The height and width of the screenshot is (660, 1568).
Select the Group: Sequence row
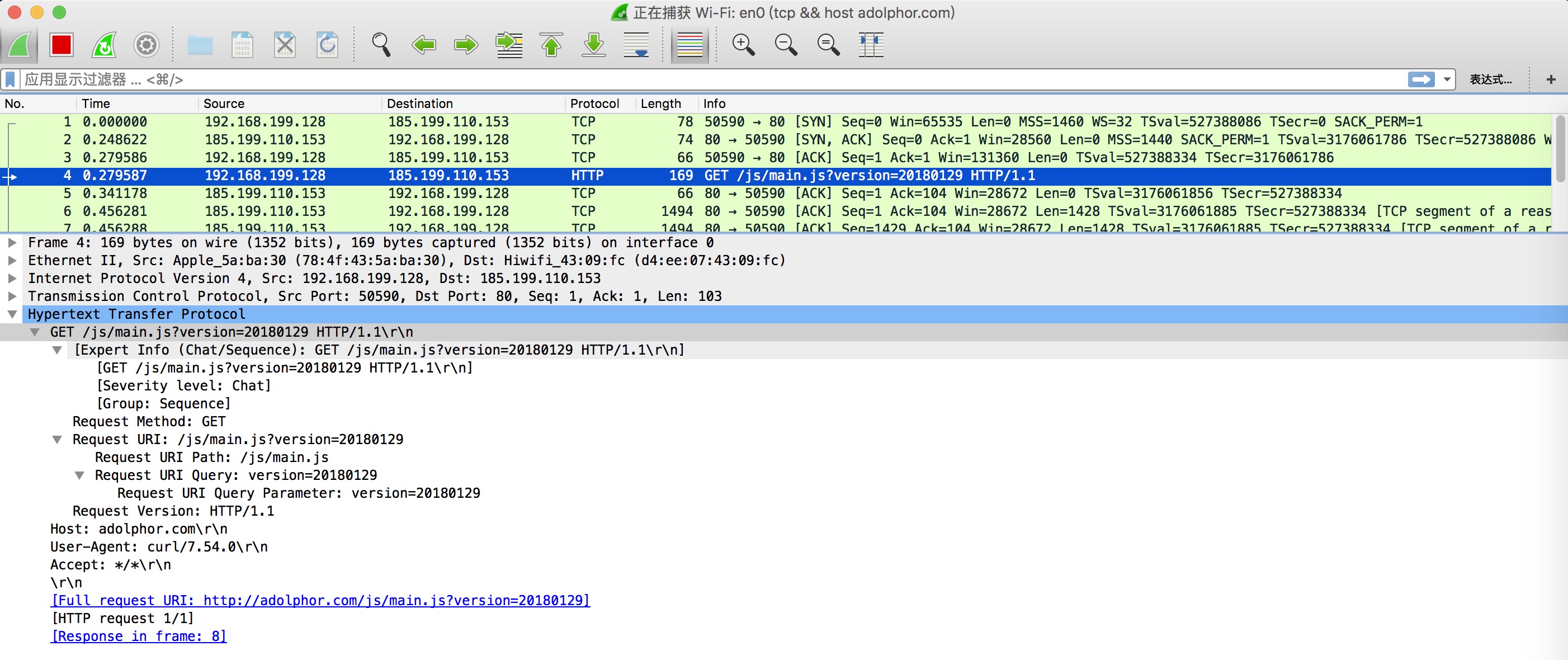click(164, 404)
